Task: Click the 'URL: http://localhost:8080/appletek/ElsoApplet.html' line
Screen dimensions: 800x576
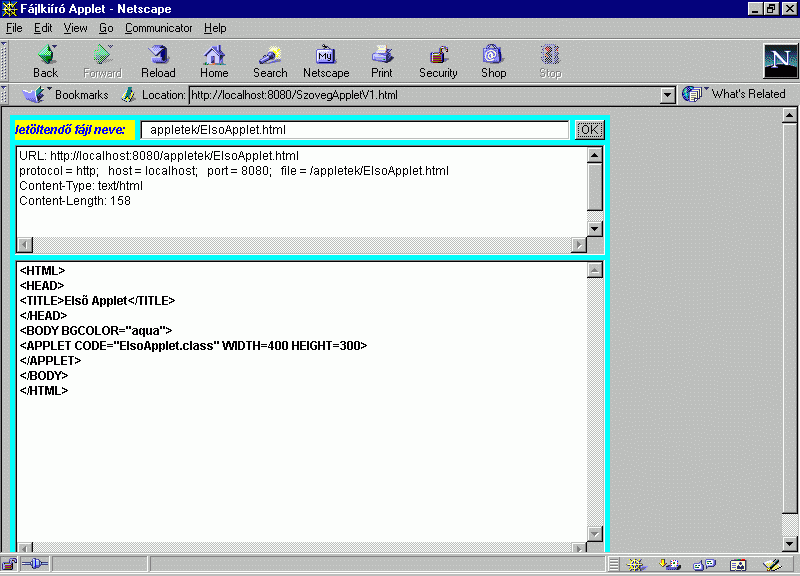Action: coord(159,156)
